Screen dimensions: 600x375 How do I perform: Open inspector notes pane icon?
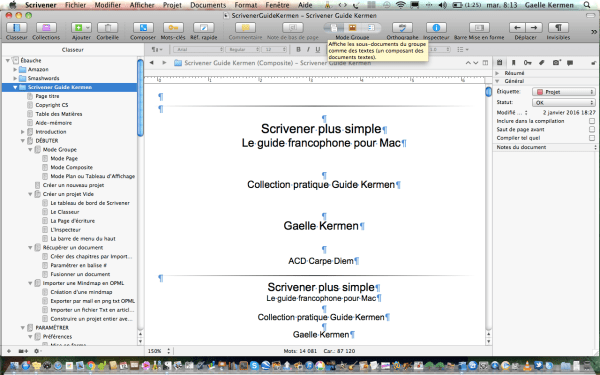click(499, 63)
